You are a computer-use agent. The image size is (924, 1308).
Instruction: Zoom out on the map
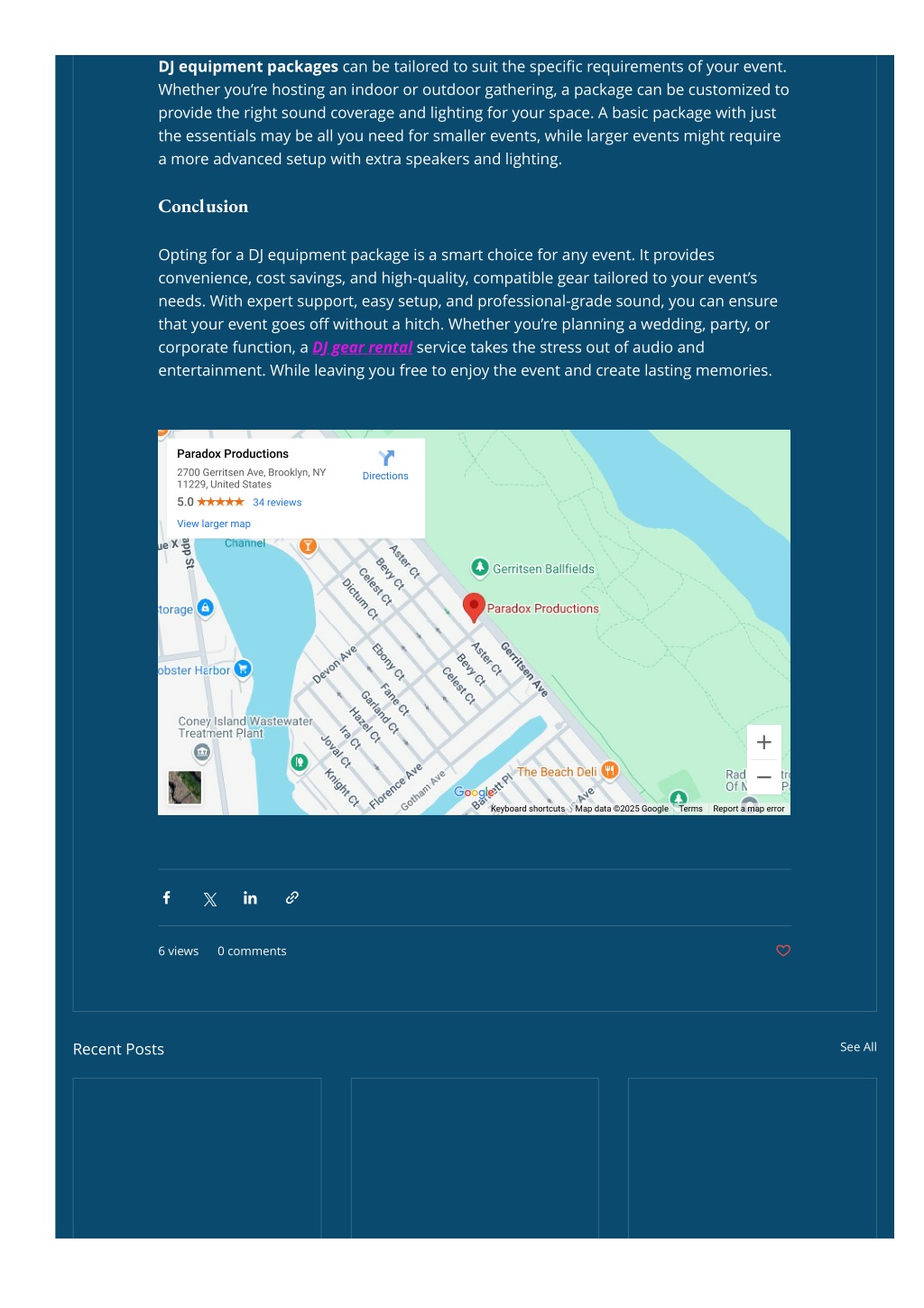coord(764,777)
